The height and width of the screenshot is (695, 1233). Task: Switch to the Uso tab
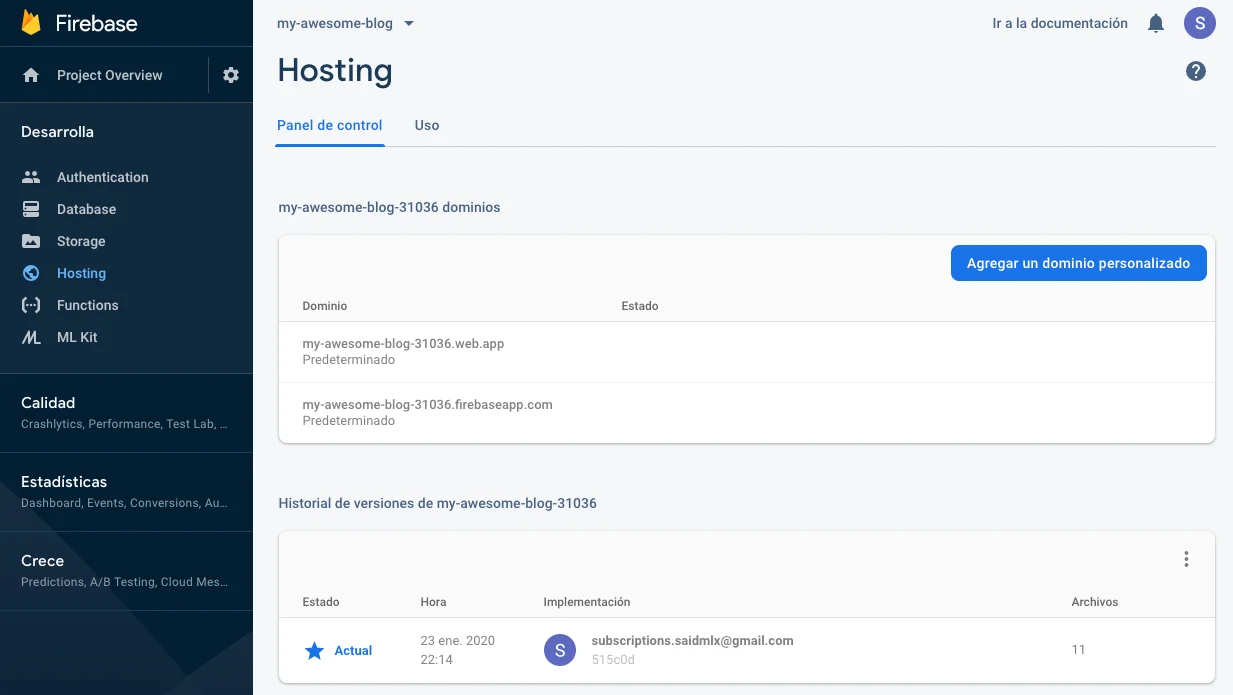point(427,125)
